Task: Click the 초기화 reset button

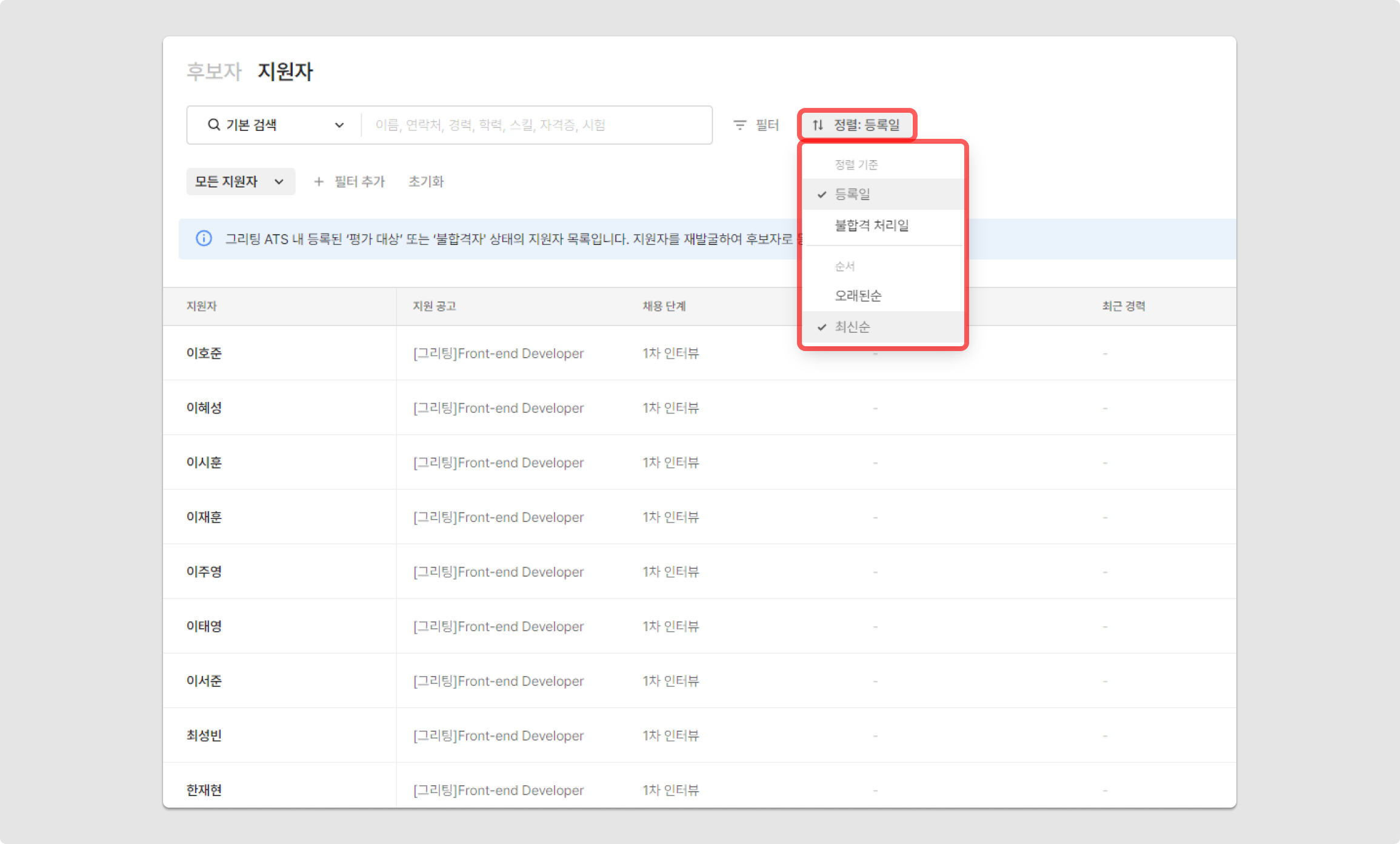Action: 425,181
